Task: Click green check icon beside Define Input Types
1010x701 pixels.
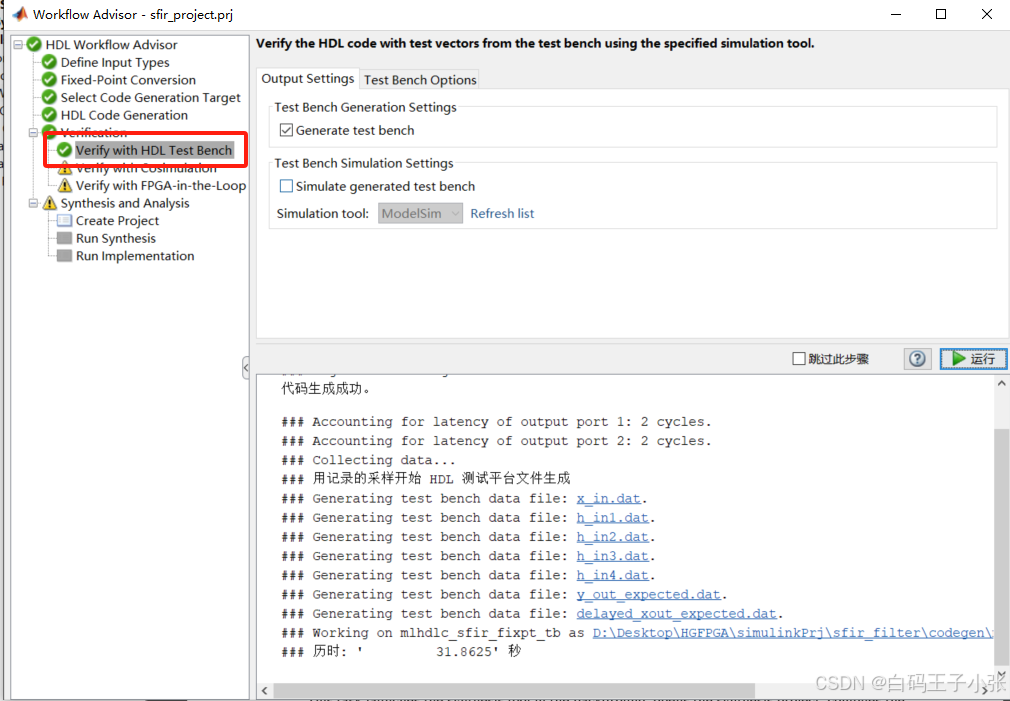Action: pos(50,62)
